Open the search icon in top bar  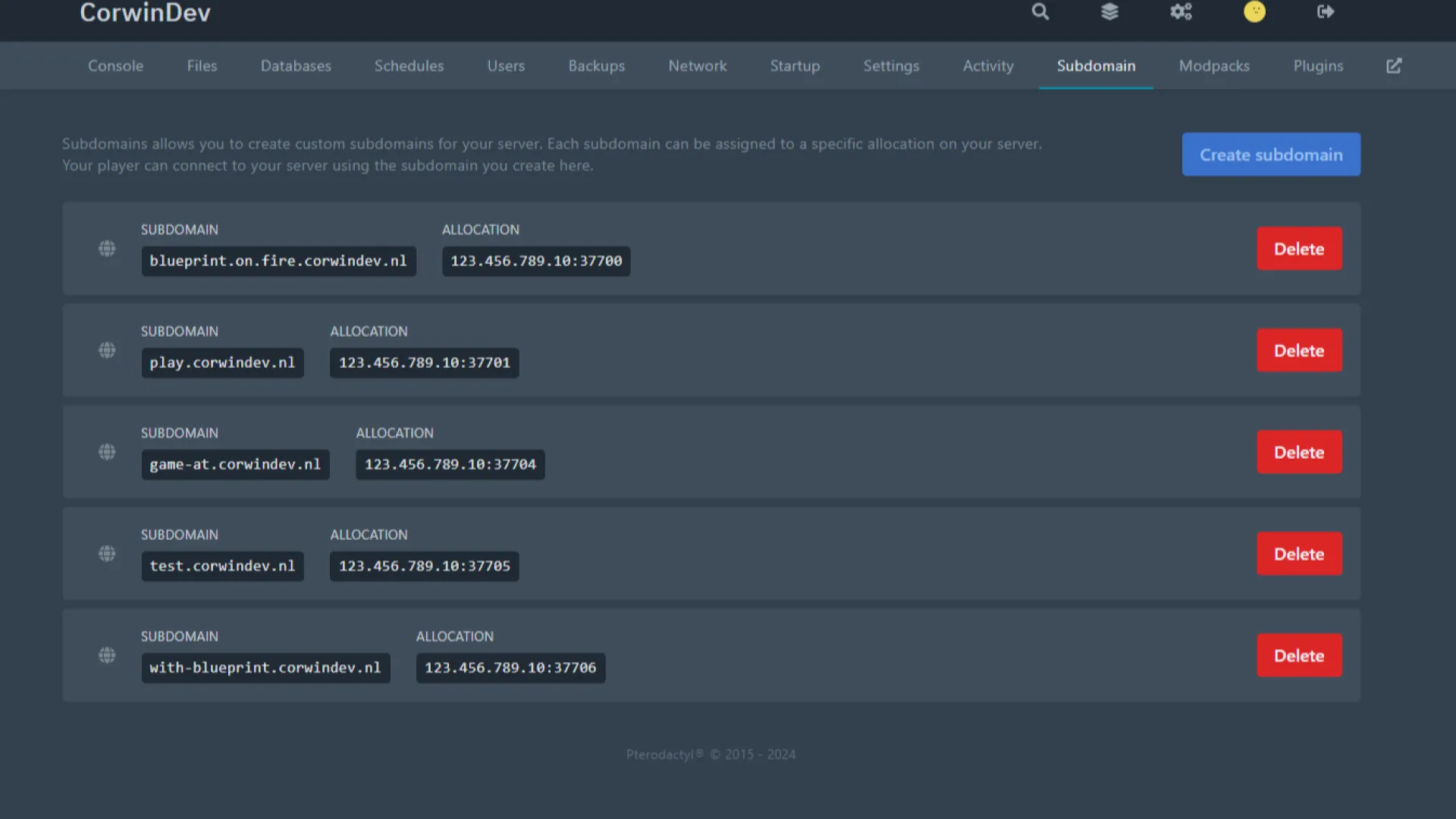[1040, 11]
